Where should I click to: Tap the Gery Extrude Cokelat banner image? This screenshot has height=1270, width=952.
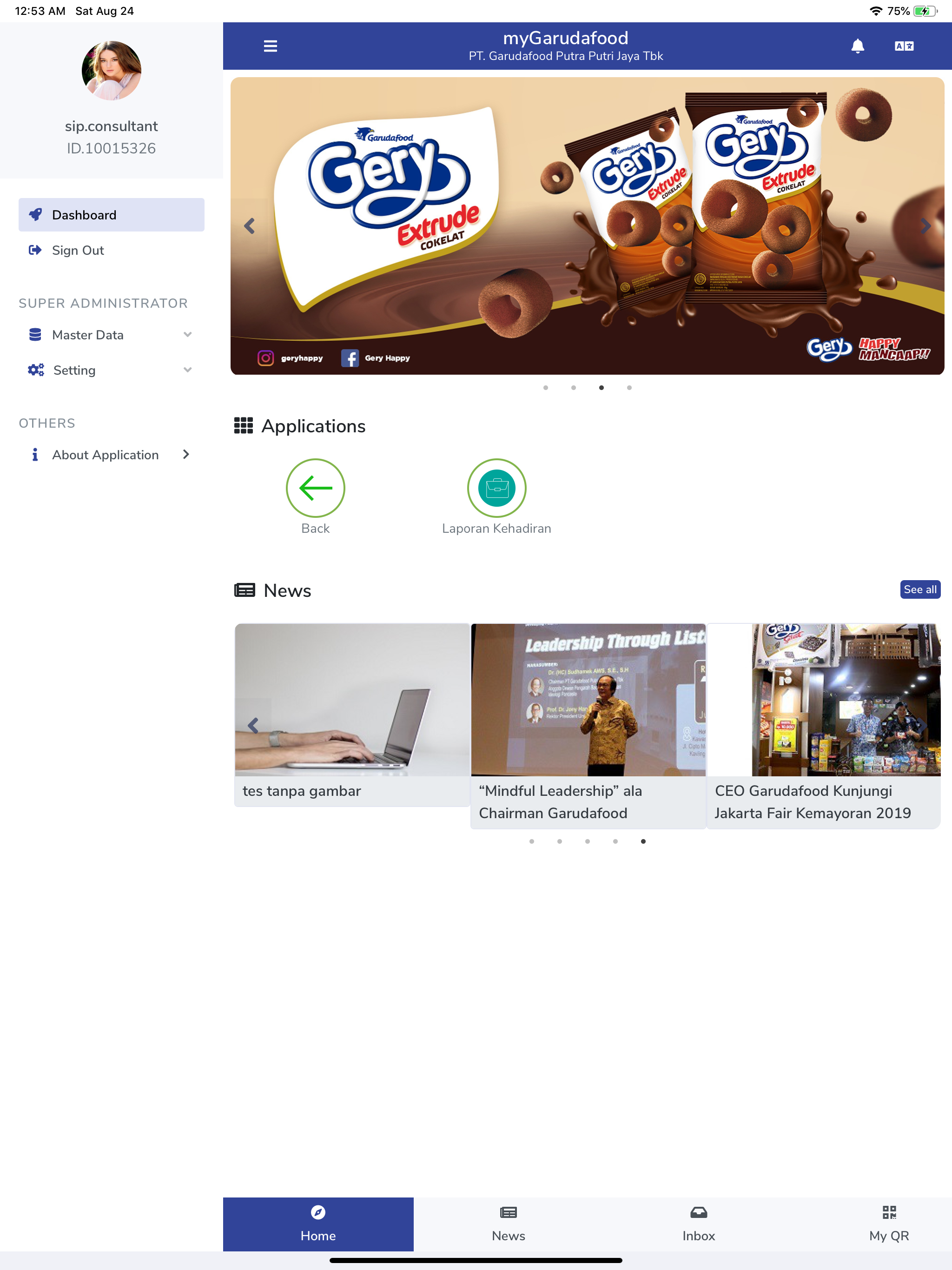[x=588, y=226]
